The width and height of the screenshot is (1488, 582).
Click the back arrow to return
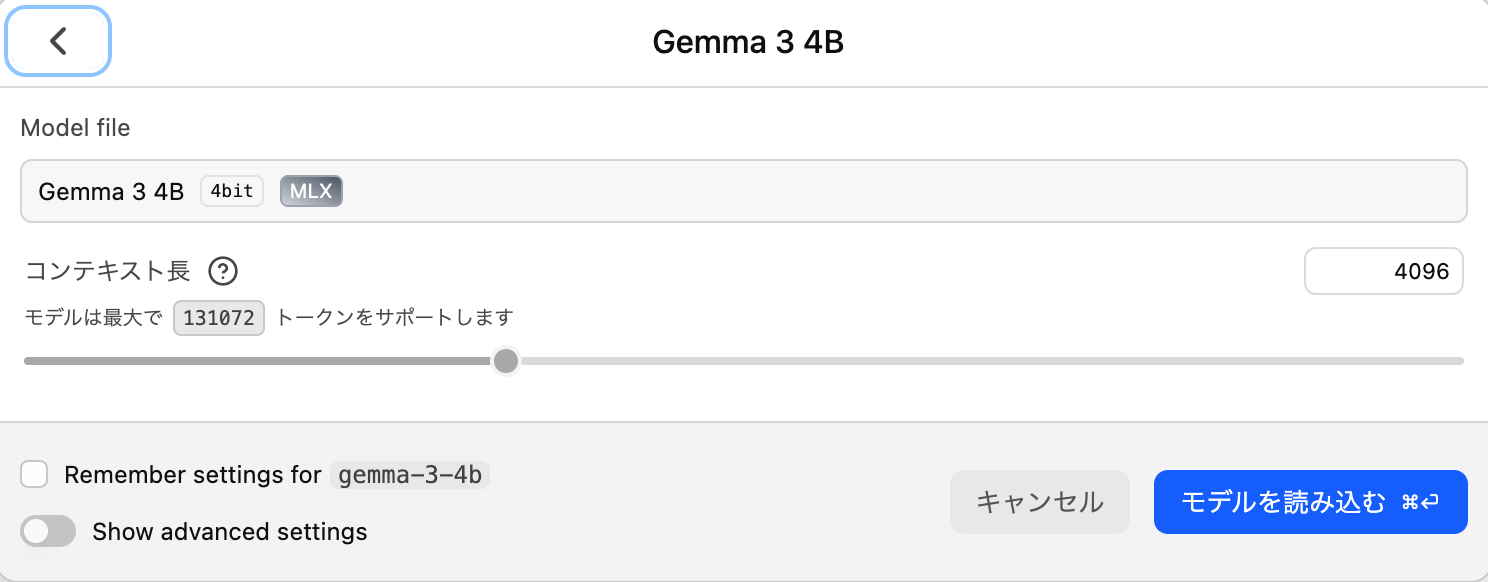[x=57, y=41]
